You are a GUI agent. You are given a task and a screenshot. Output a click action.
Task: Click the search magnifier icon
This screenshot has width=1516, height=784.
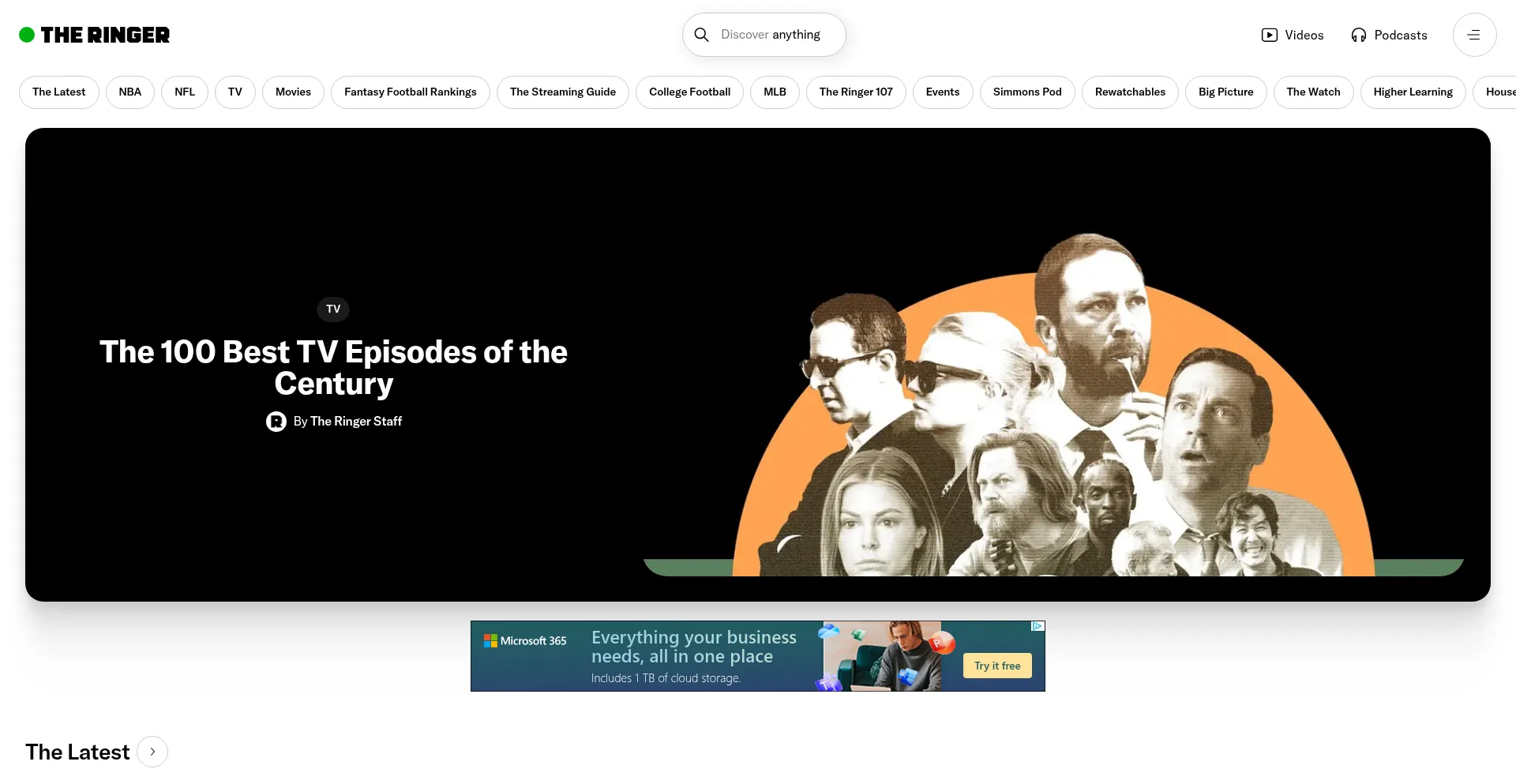701,35
